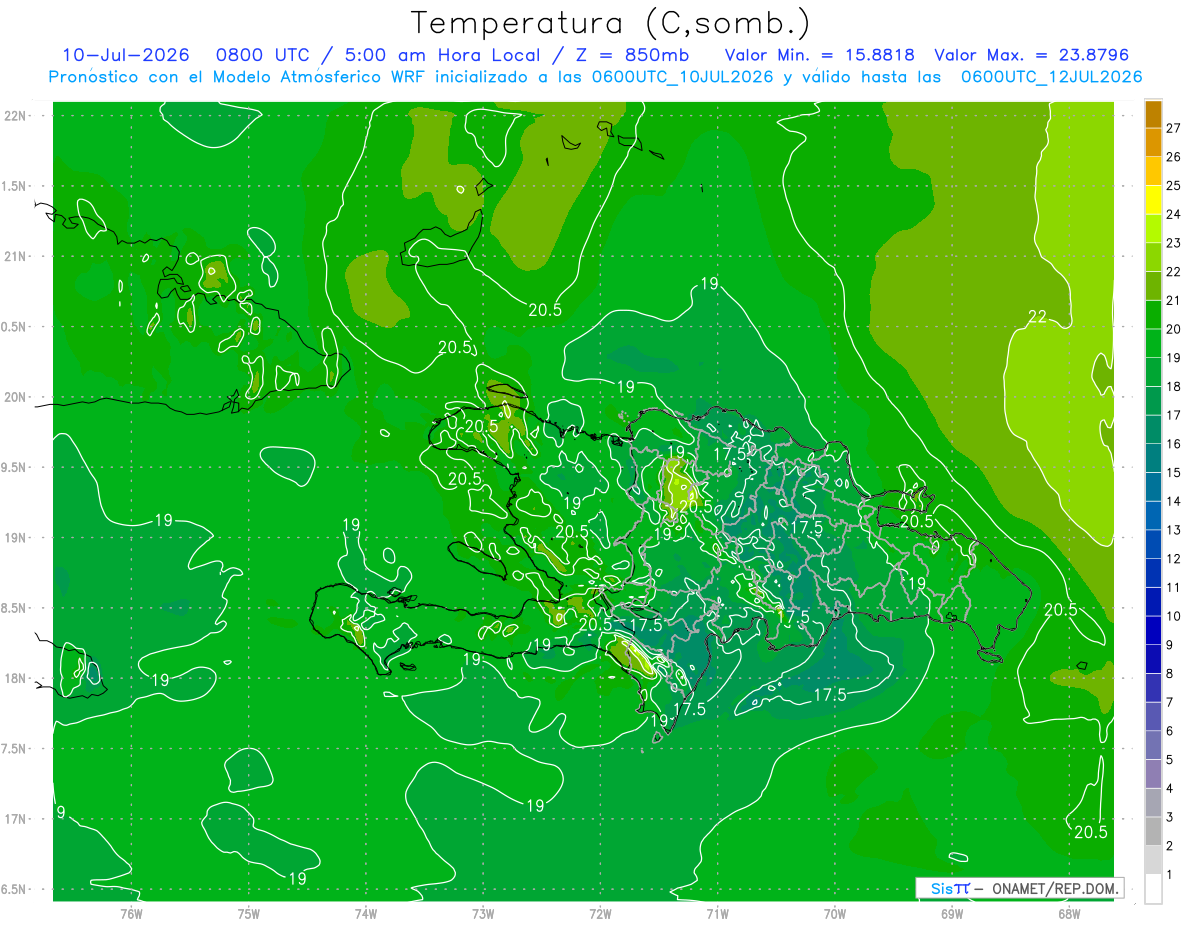Click the '75W' longitude axis label
1200x927 pixels.
click(249, 914)
